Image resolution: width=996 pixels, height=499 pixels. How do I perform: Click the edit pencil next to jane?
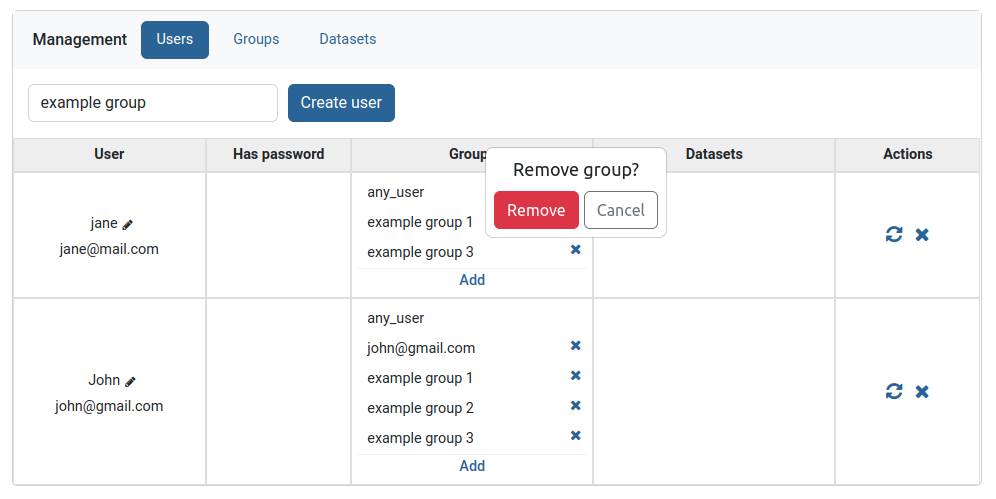click(127, 225)
